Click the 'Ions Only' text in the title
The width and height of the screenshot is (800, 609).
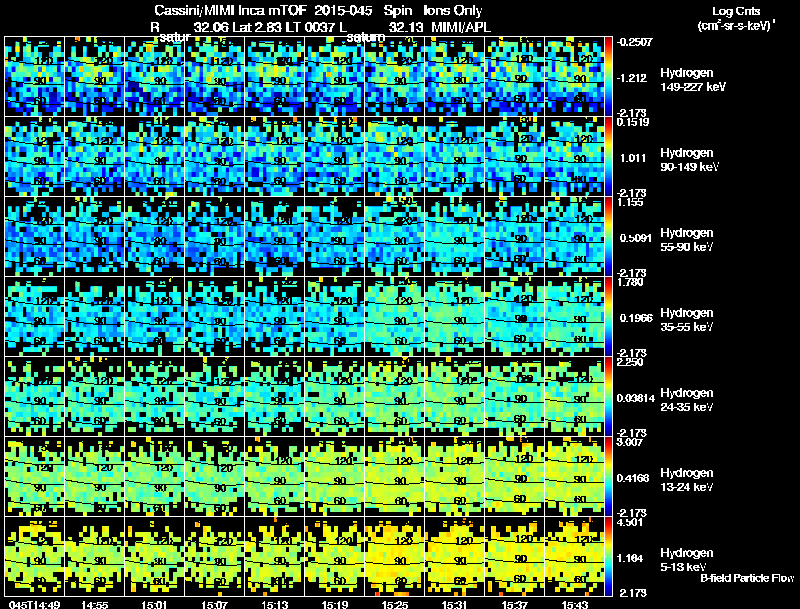(453, 11)
